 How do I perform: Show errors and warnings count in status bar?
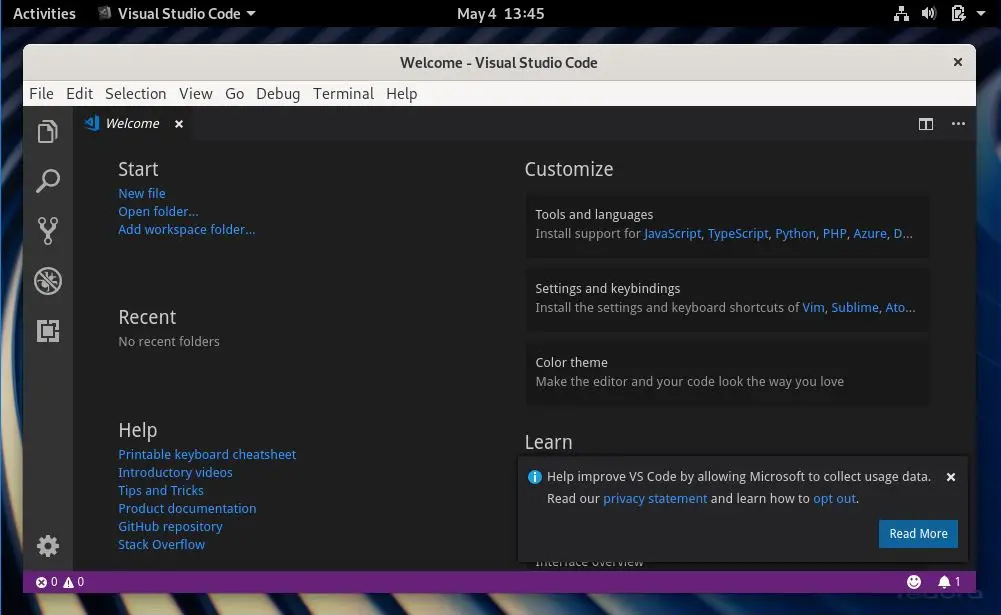pos(59,582)
